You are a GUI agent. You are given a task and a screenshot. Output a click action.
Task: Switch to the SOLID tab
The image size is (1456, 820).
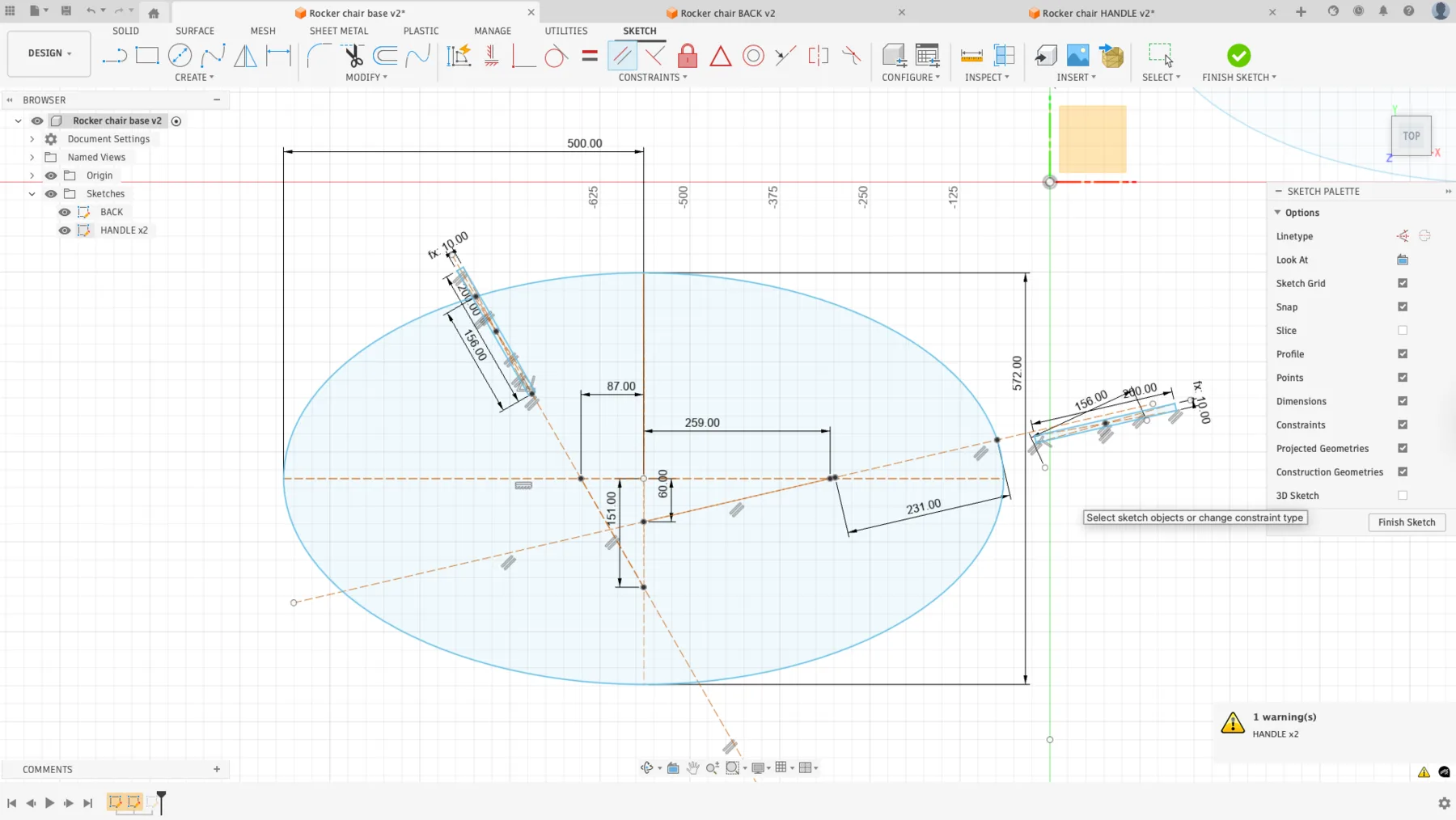point(126,31)
